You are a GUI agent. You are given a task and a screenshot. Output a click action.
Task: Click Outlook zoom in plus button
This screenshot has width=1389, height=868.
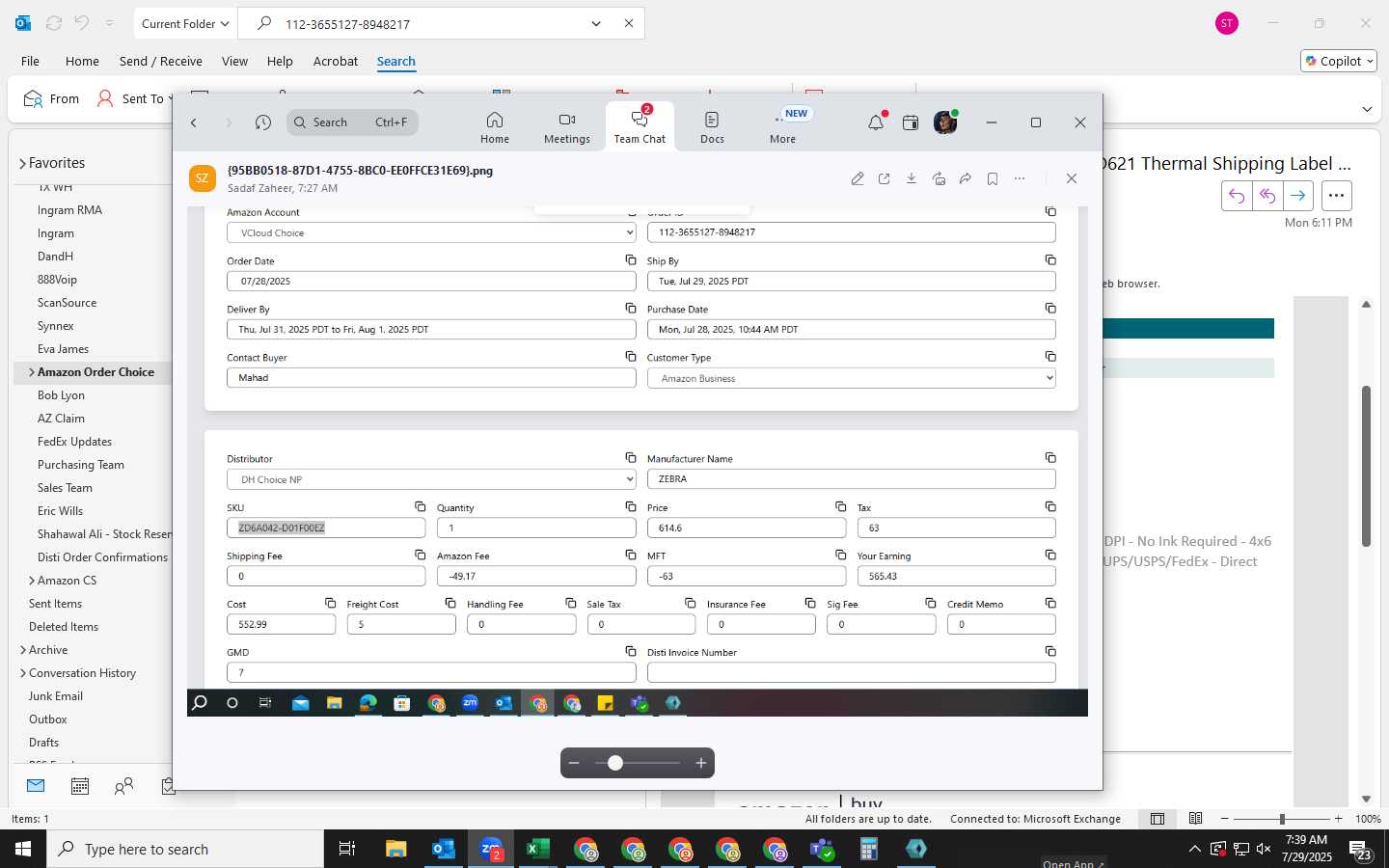(x=1338, y=819)
